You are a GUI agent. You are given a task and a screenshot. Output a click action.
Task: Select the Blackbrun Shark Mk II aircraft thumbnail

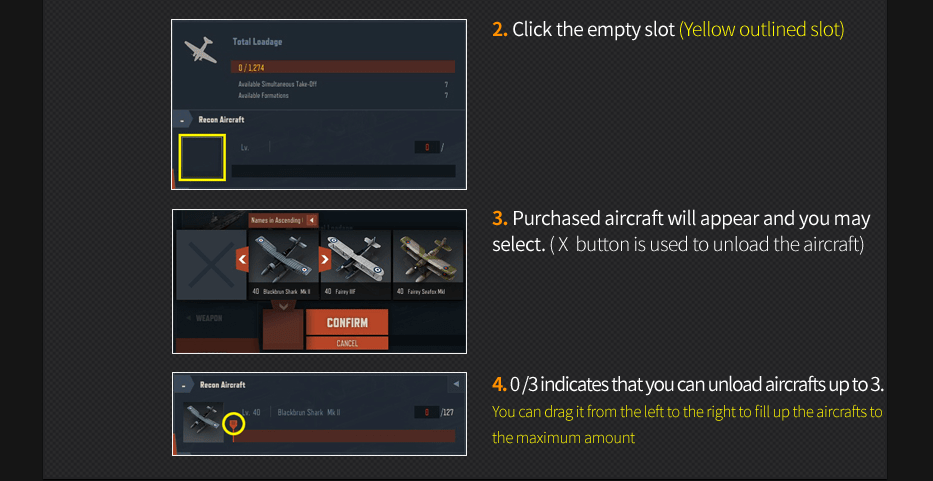[x=284, y=264]
